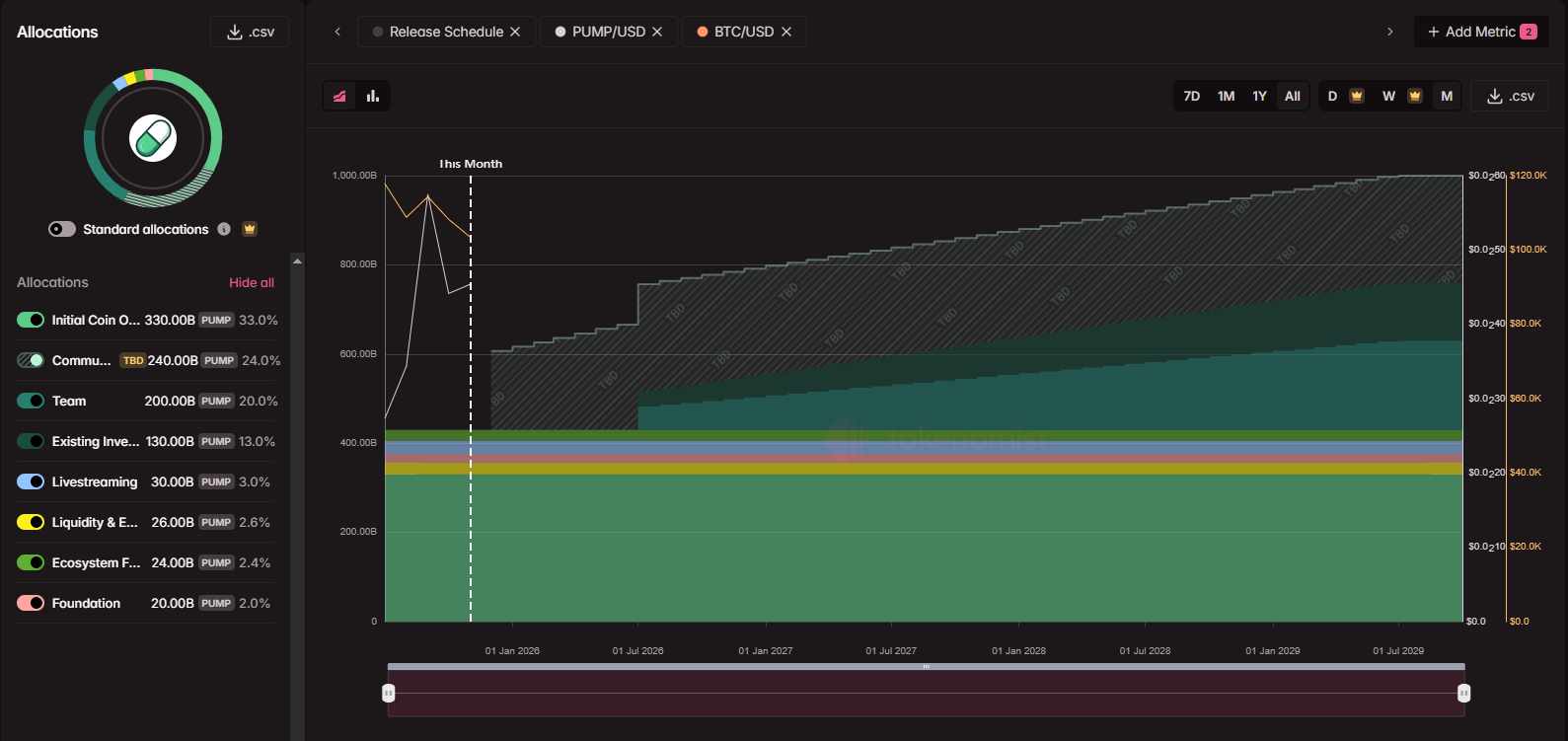Toggle Ecosystem Fund allocation switch
This screenshot has width=1568, height=741.
[31, 562]
